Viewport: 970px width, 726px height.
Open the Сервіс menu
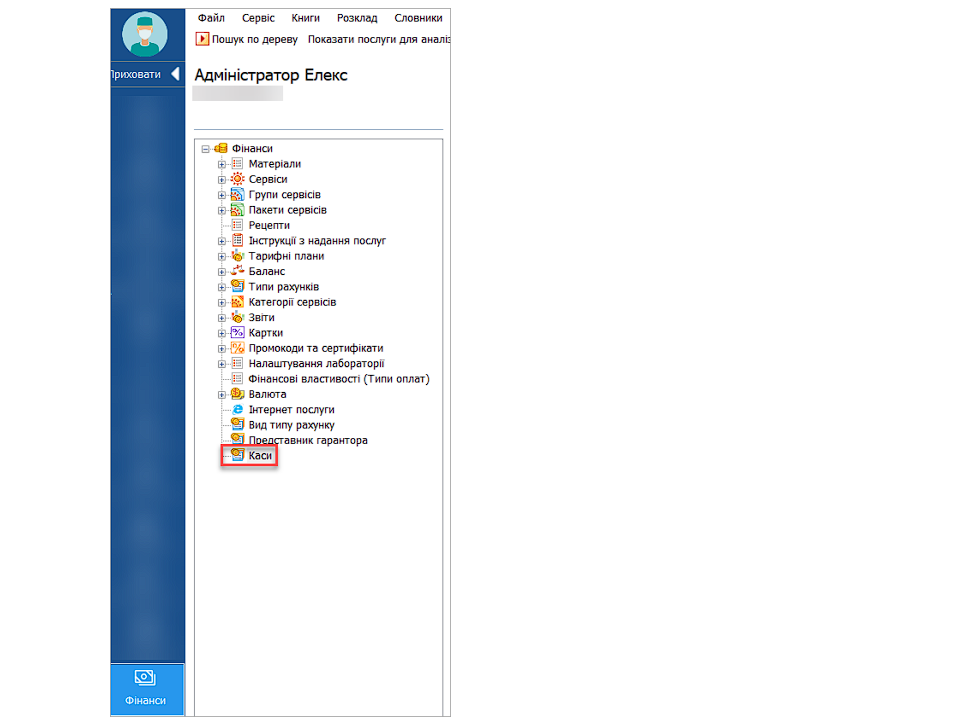pyautogui.click(x=257, y=18)
